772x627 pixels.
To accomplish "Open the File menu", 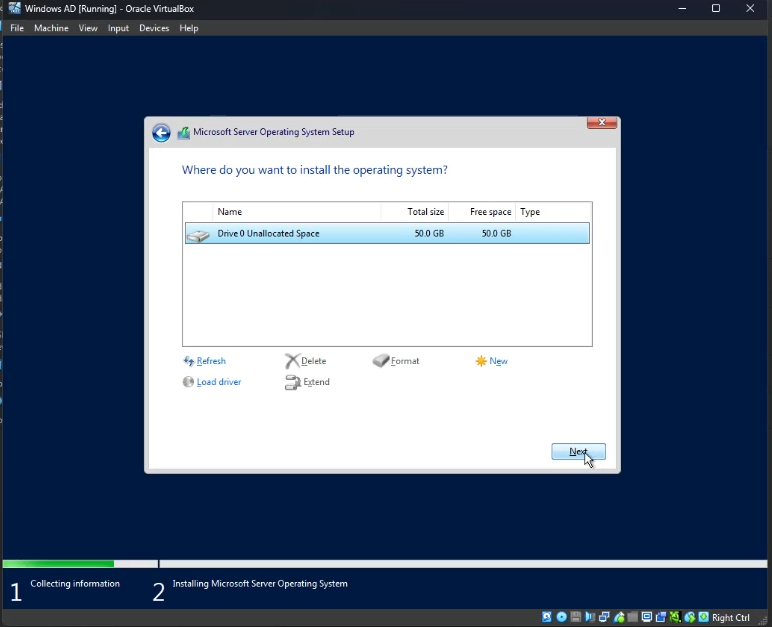I will tap(17, 28).
